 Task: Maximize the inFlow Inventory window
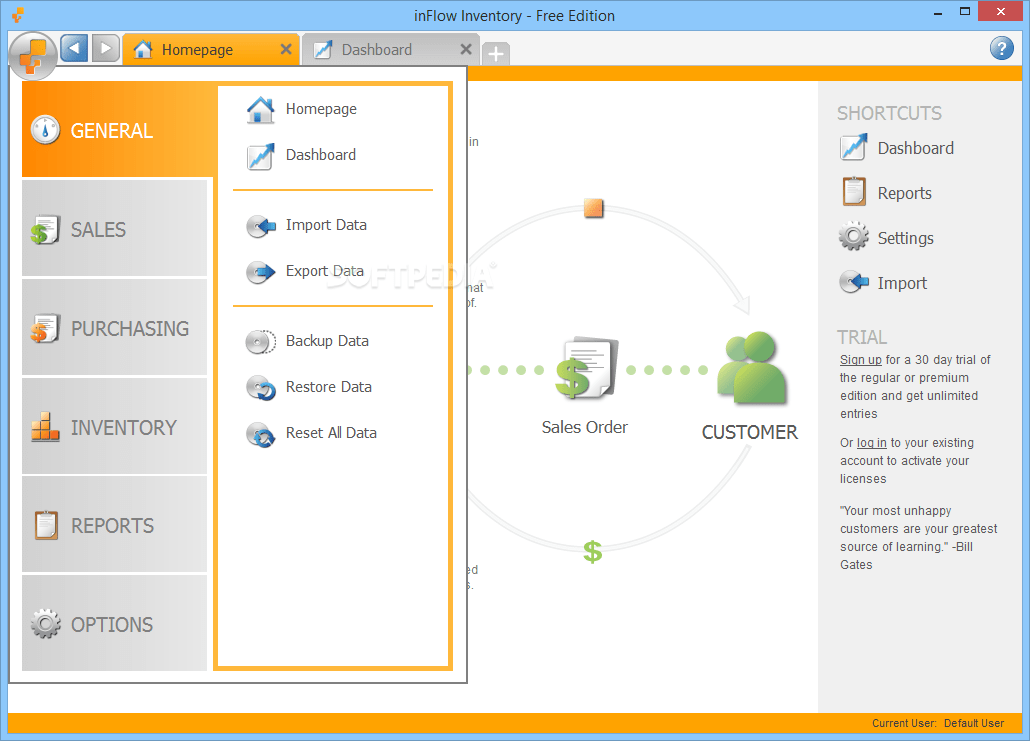pyautogui.click(x=965, y=12)
